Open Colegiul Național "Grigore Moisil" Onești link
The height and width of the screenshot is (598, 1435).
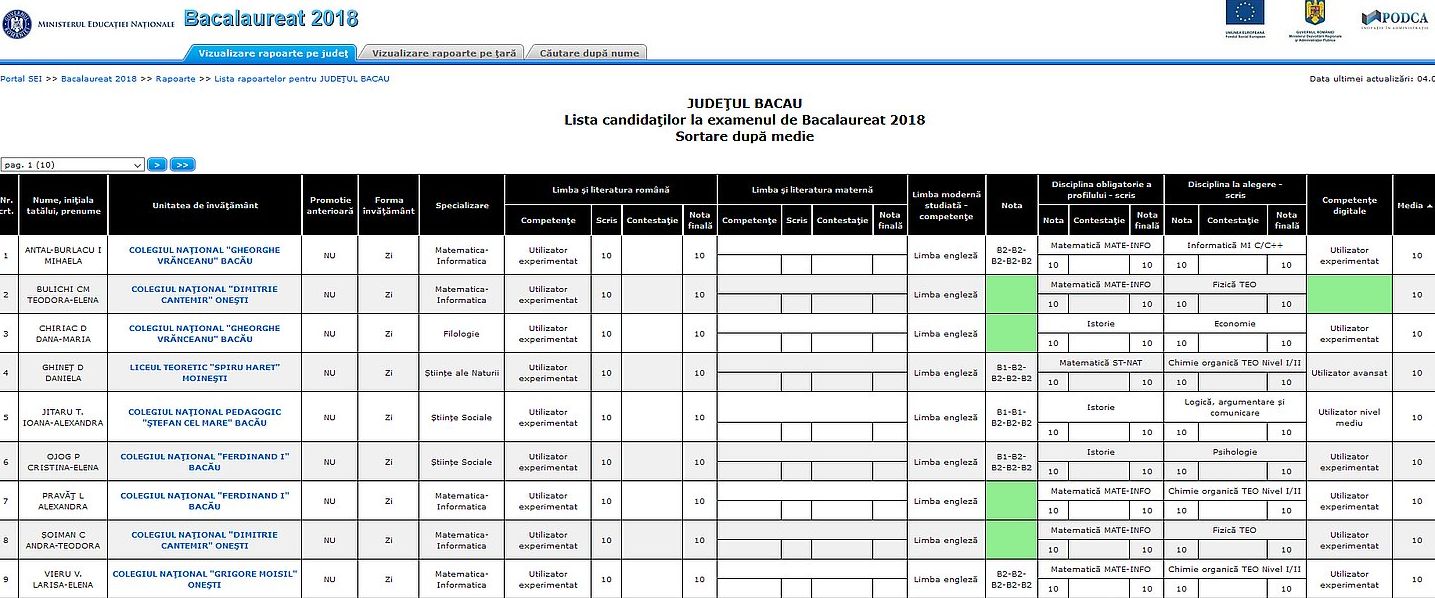coord(204,579)
